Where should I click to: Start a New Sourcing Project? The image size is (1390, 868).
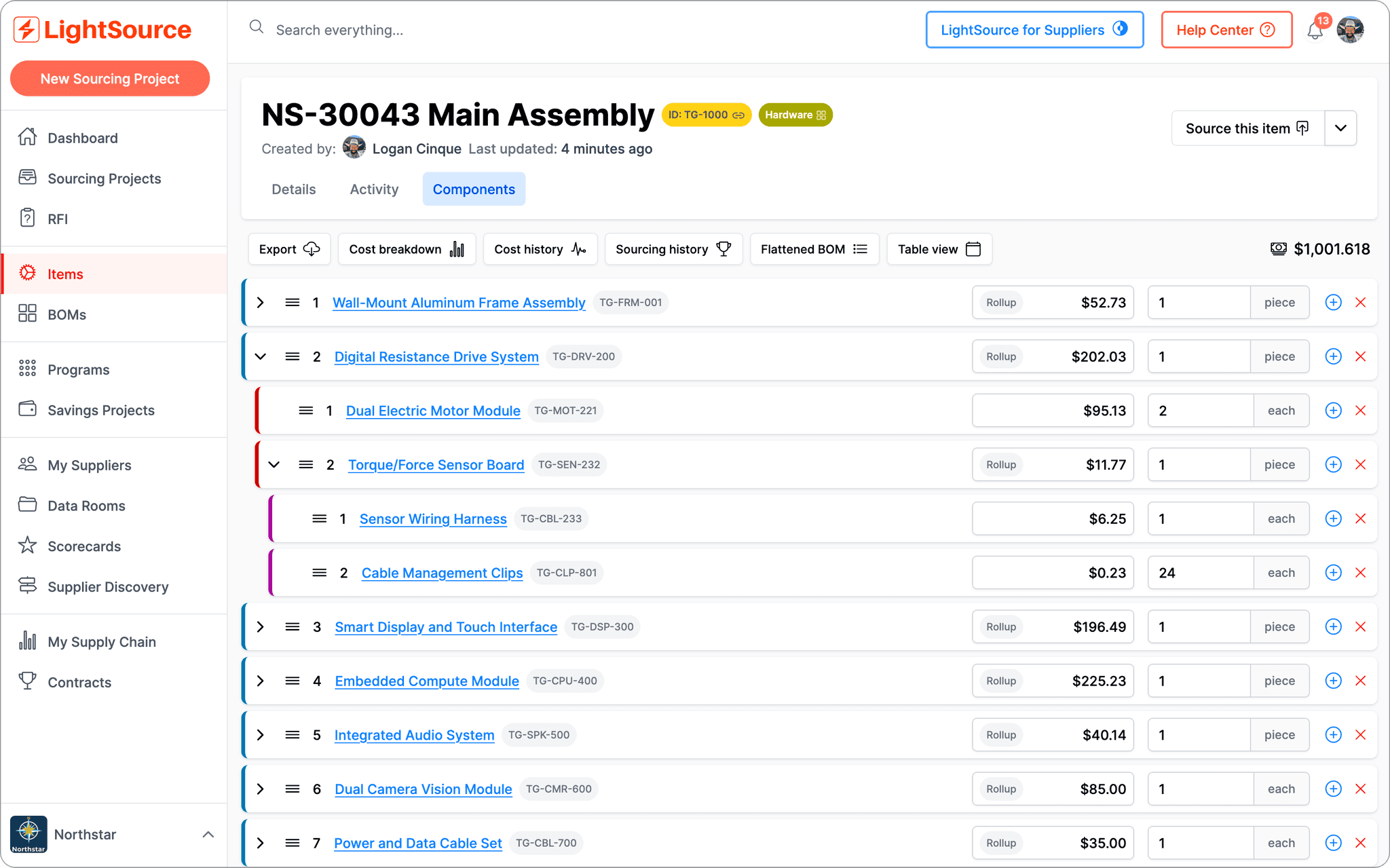coord(110,79)
